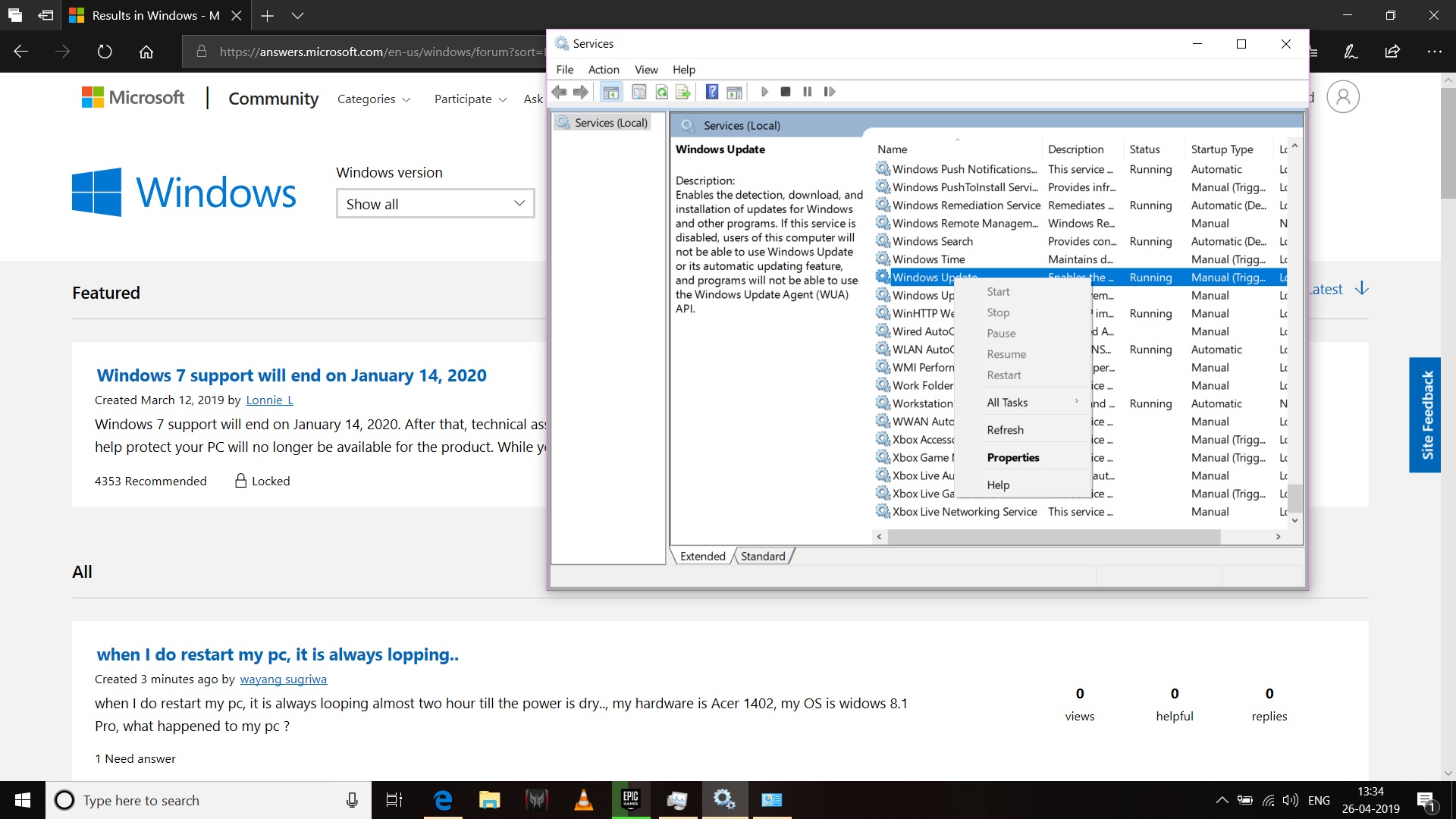The image size is (1456, 819).
Task: Open the View menu in Services
Action: (x=646, y=69)
